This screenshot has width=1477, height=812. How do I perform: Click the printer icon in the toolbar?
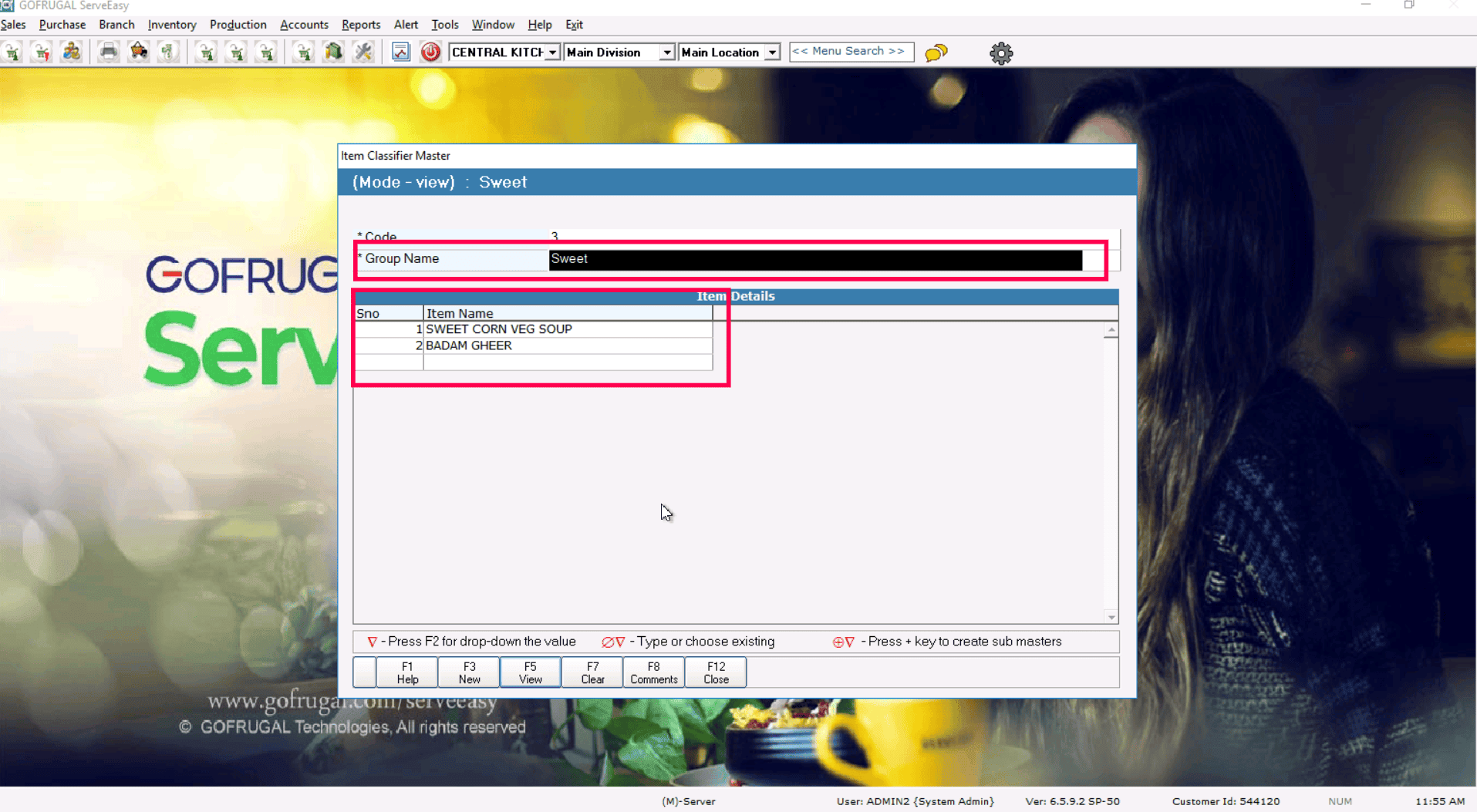pos(109,52)
